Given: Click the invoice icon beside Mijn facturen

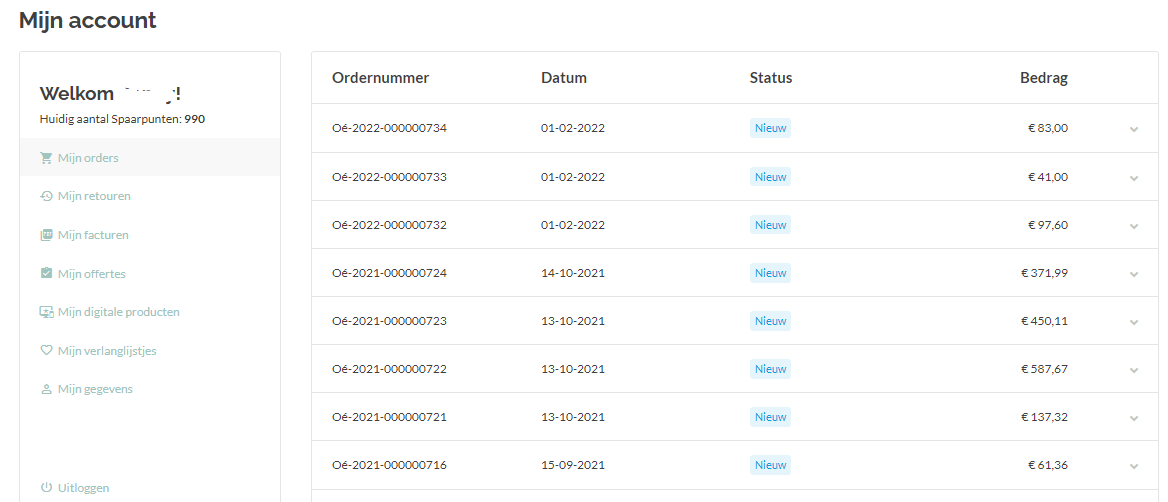Looking at the screenshot, I should (46, 235).
